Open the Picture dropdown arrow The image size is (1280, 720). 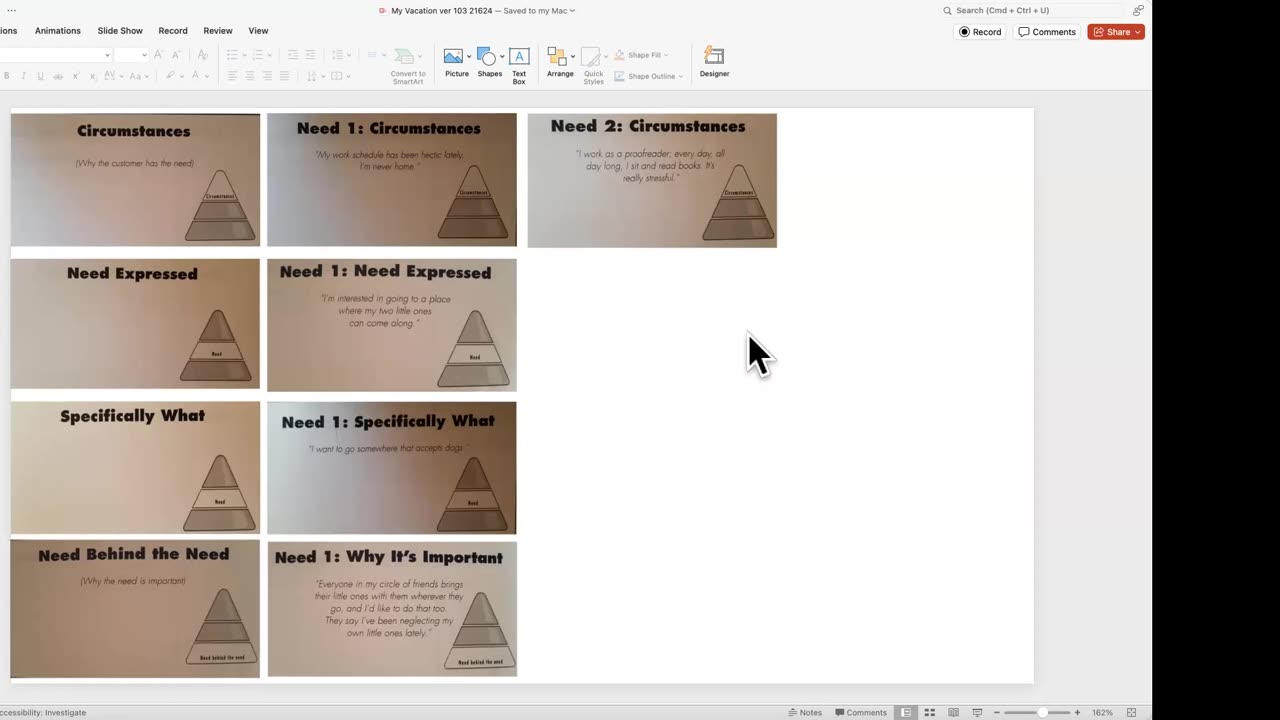click(x=469, y=56)
